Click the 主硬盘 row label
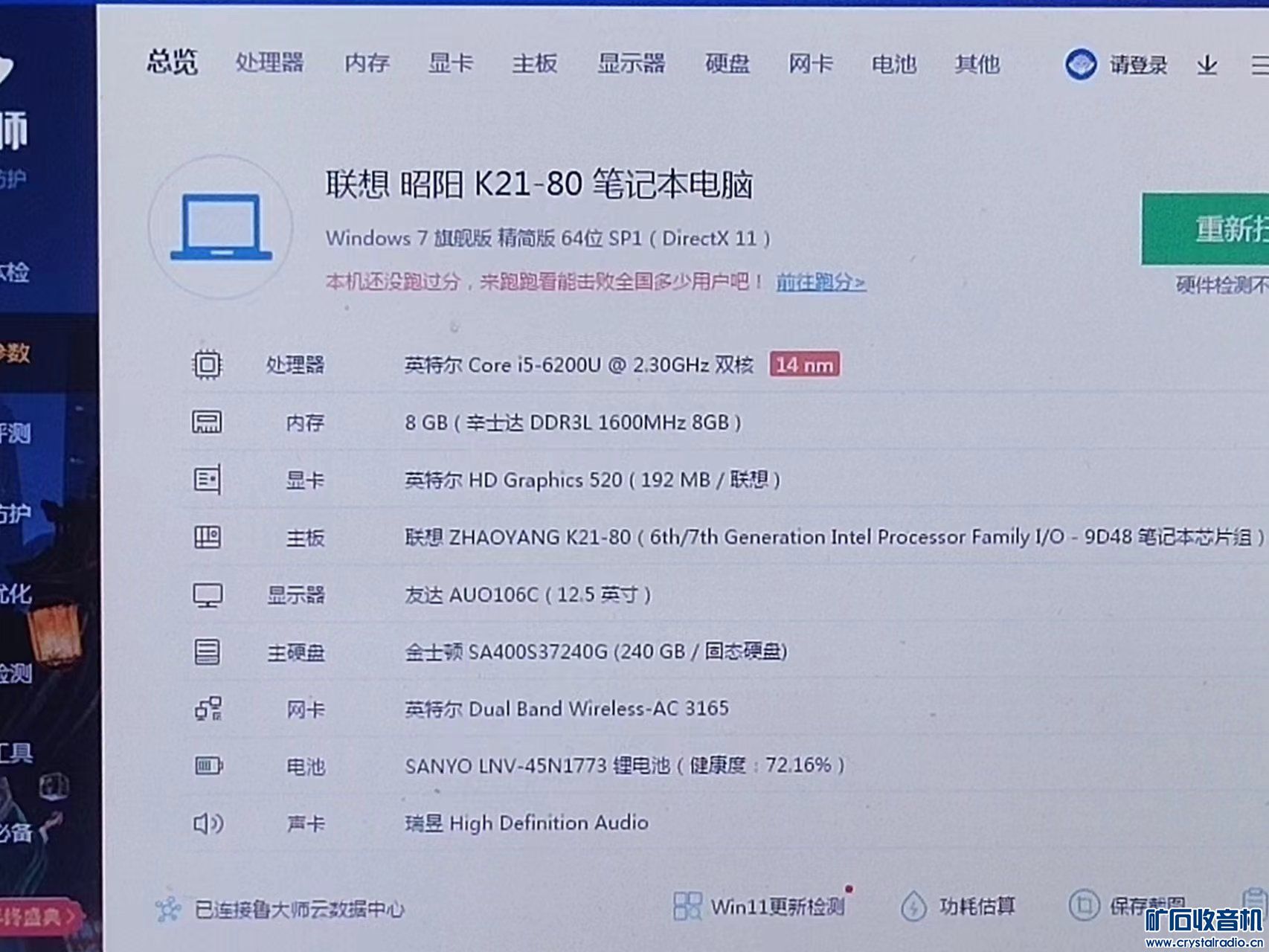Screen dimensions: 1269x952 [x=295, y=652]
